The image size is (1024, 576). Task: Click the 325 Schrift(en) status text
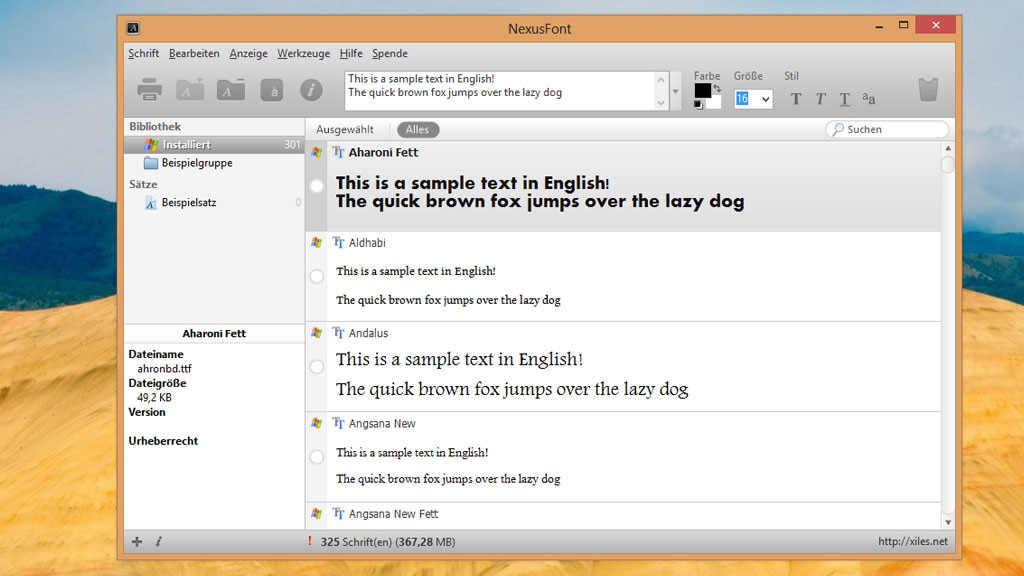(x=388, y=541)
